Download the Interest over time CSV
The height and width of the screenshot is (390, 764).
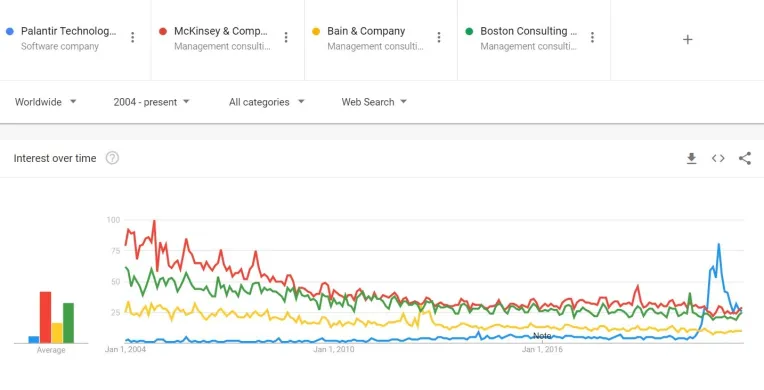[691, 158]
